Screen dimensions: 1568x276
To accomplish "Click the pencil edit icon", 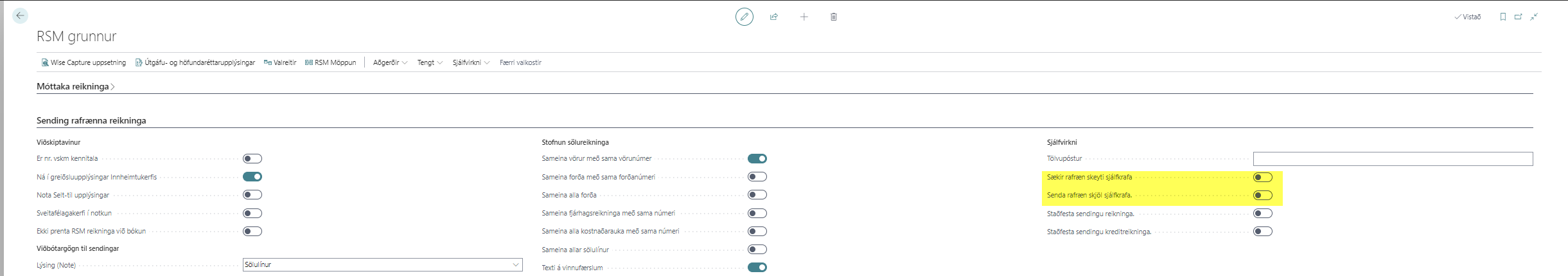I will [744, 17].
